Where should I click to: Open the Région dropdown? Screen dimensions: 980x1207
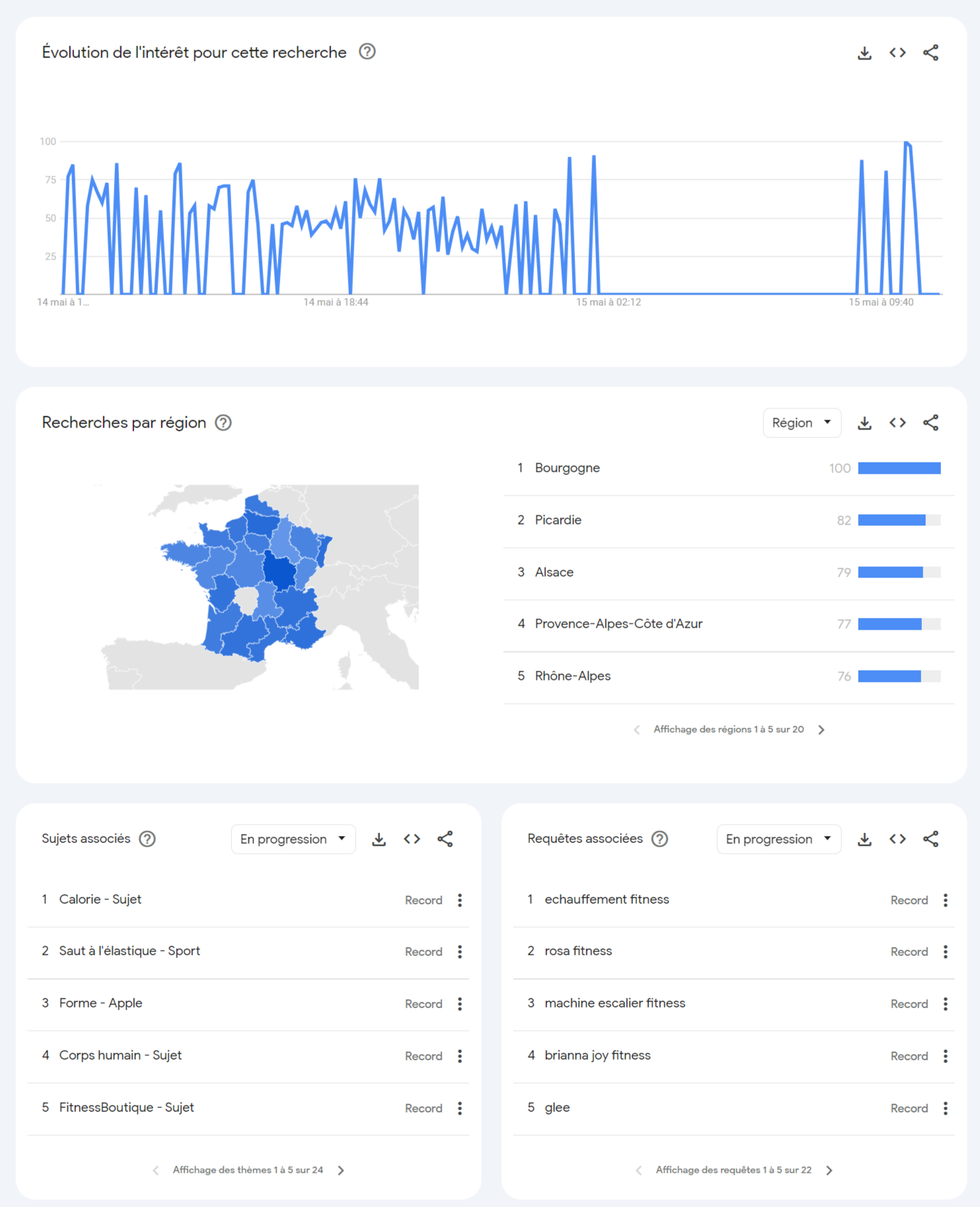coord(802,423)
